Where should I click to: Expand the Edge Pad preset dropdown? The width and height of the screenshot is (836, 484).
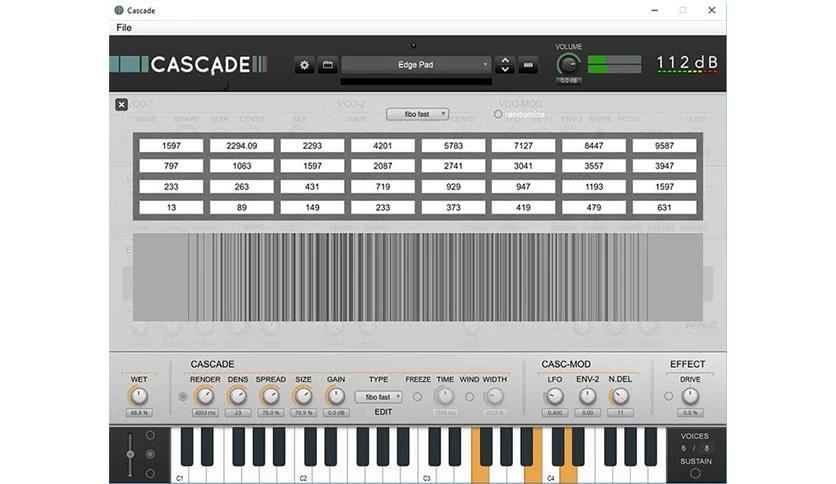pos(416,64)
